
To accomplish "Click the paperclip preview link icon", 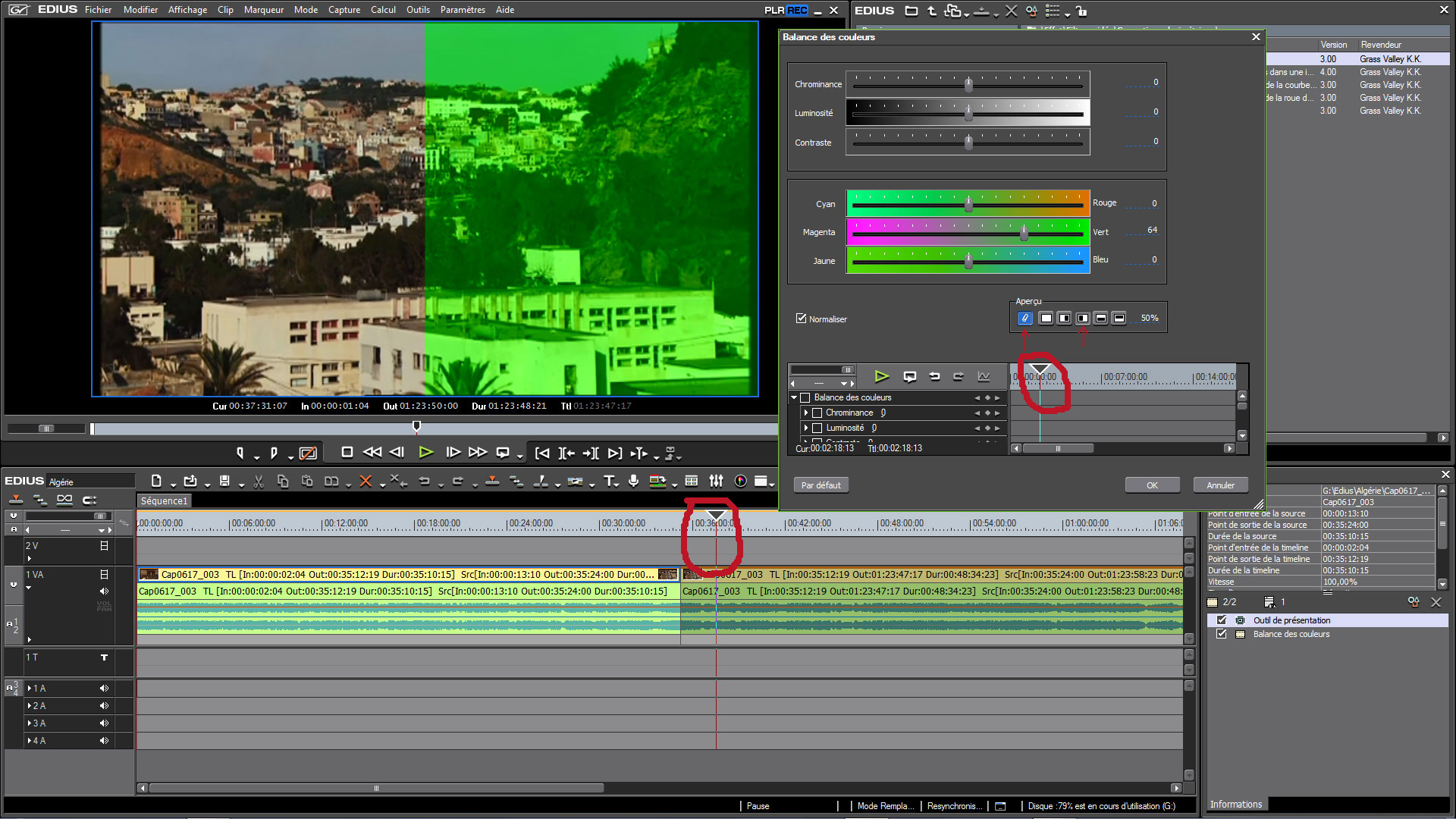I will click(1025, 318).
